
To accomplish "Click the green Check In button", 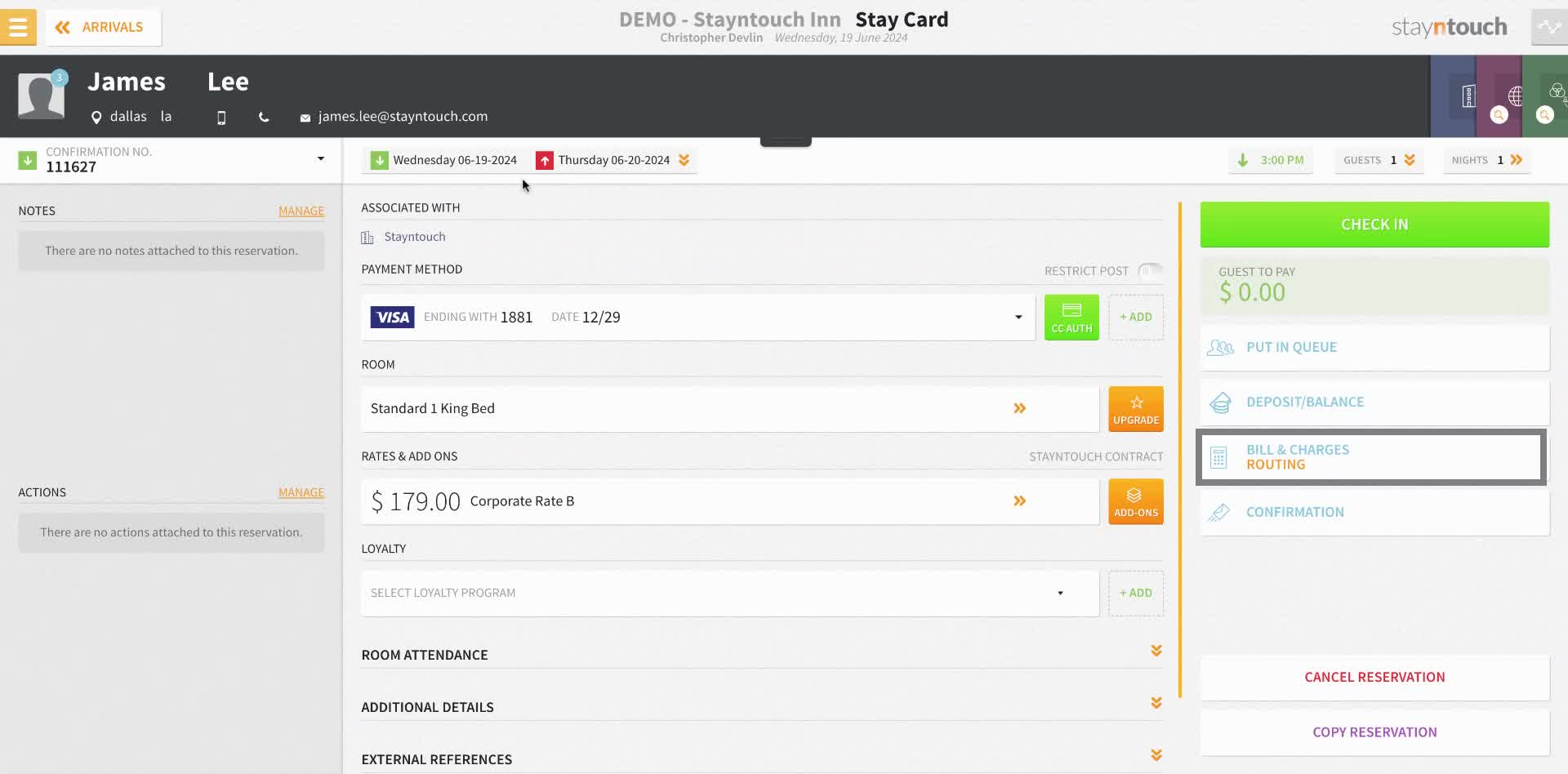I will click(x=1374, y=225).
